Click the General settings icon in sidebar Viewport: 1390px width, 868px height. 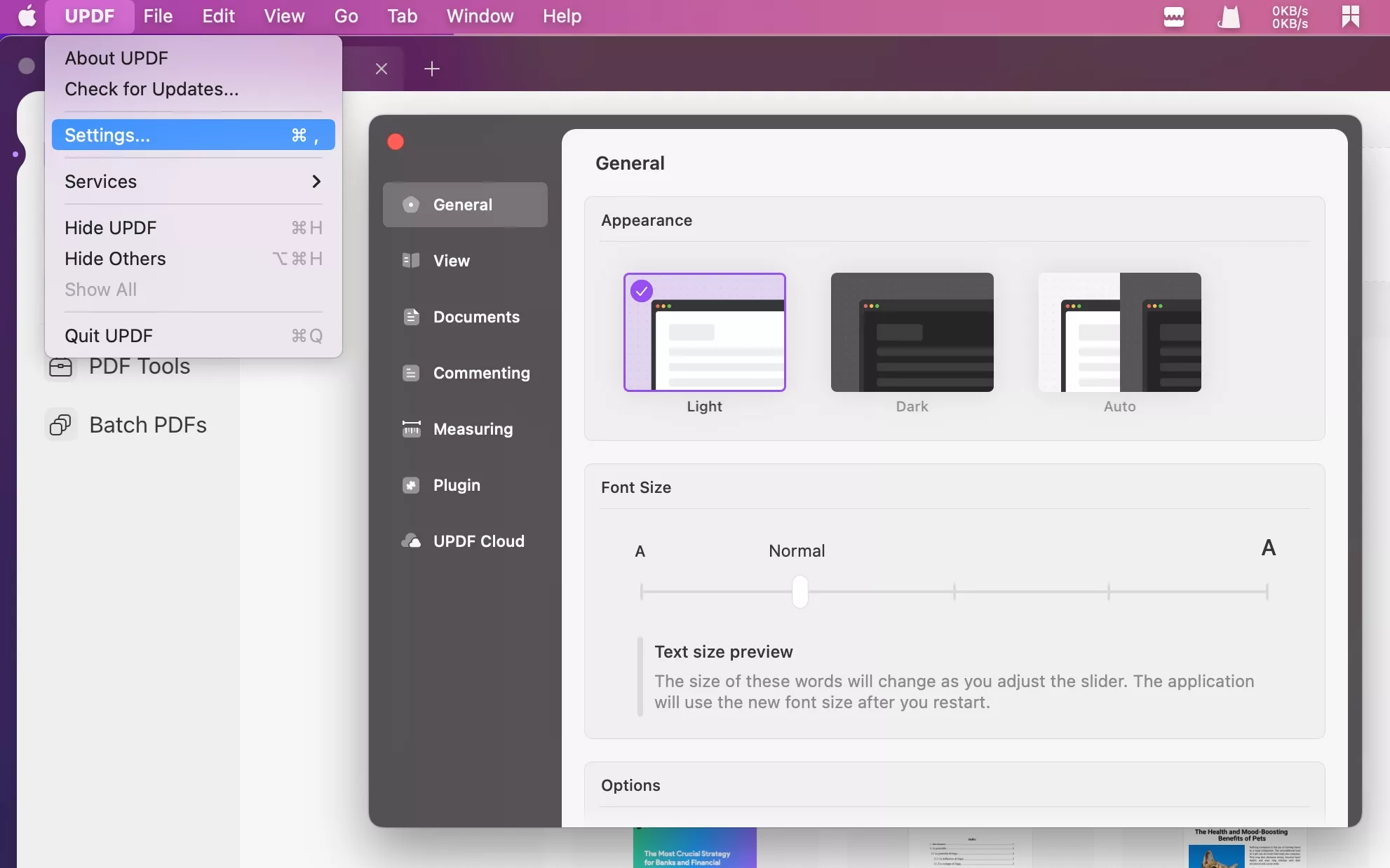[410, 204]
